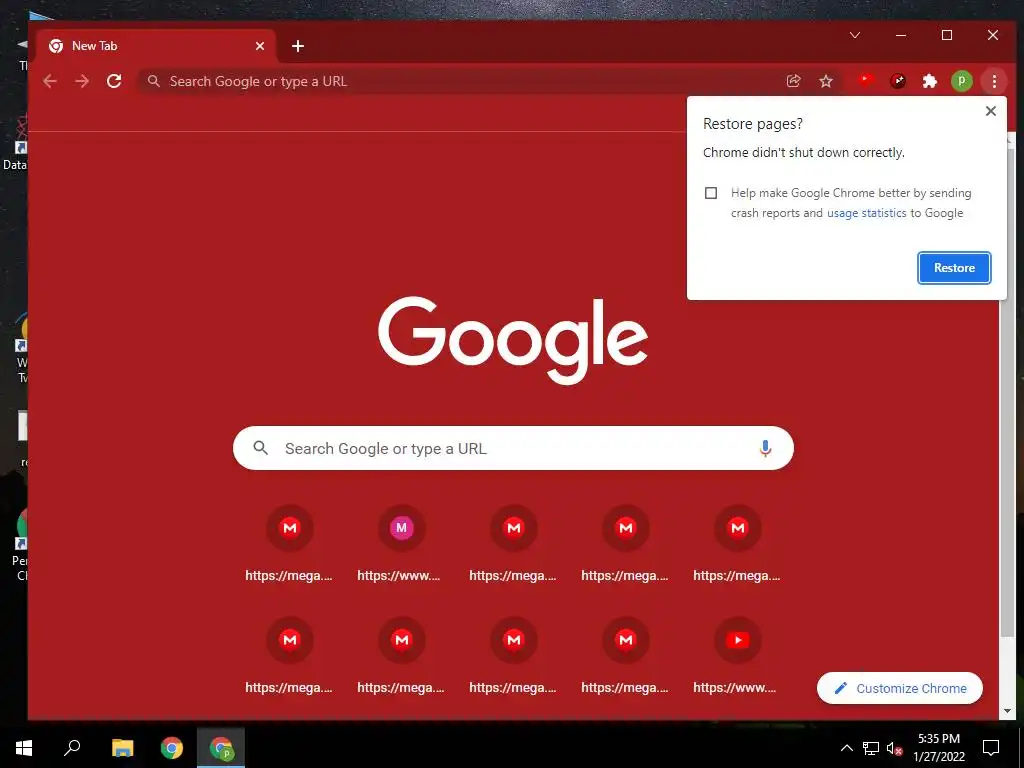1024x768 pixels.
Task: Bookmark this tab with star icon
Action: pyautogui.click(x=826, y=81)
